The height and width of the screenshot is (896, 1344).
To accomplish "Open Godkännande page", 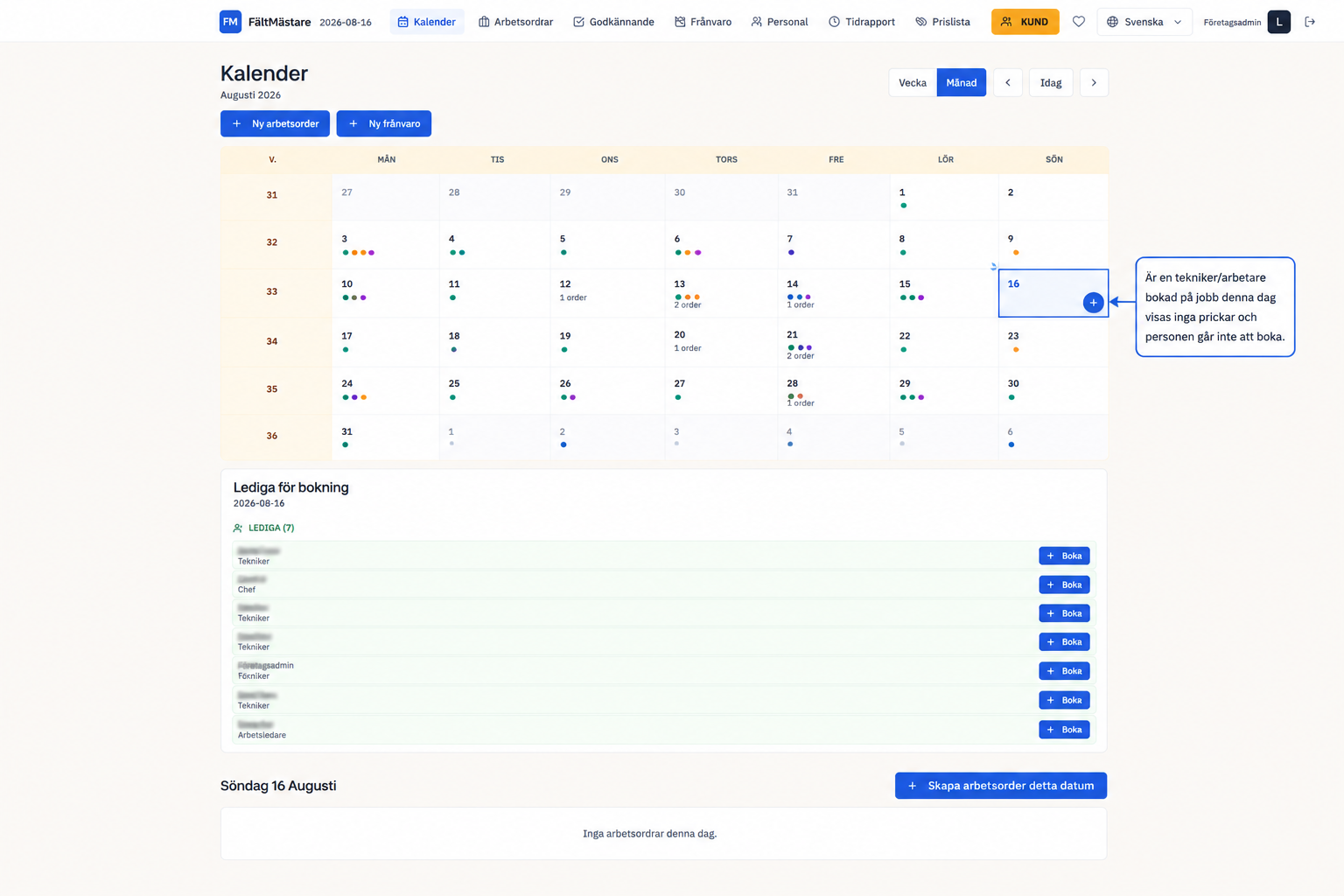I will click(613, 22).
